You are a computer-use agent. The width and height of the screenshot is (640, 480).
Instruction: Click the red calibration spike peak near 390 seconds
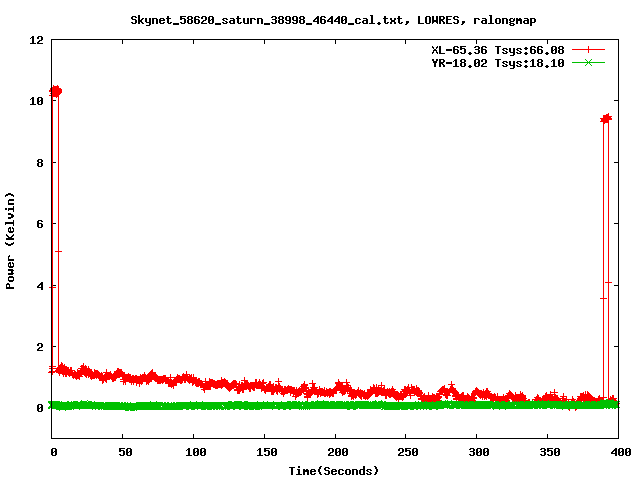[606, 118]
